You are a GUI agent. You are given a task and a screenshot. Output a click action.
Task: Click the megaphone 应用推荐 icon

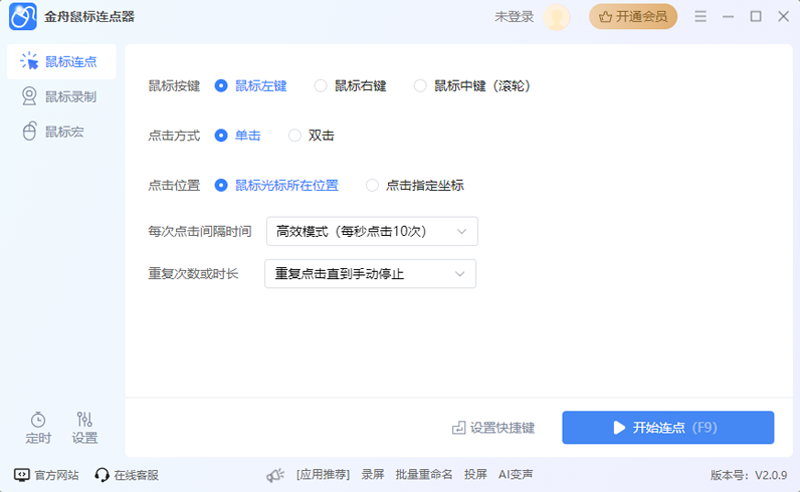coord(276,475)
